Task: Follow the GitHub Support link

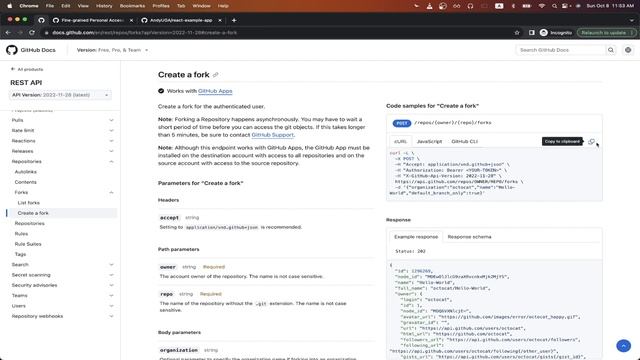Action: click(272, 135)
